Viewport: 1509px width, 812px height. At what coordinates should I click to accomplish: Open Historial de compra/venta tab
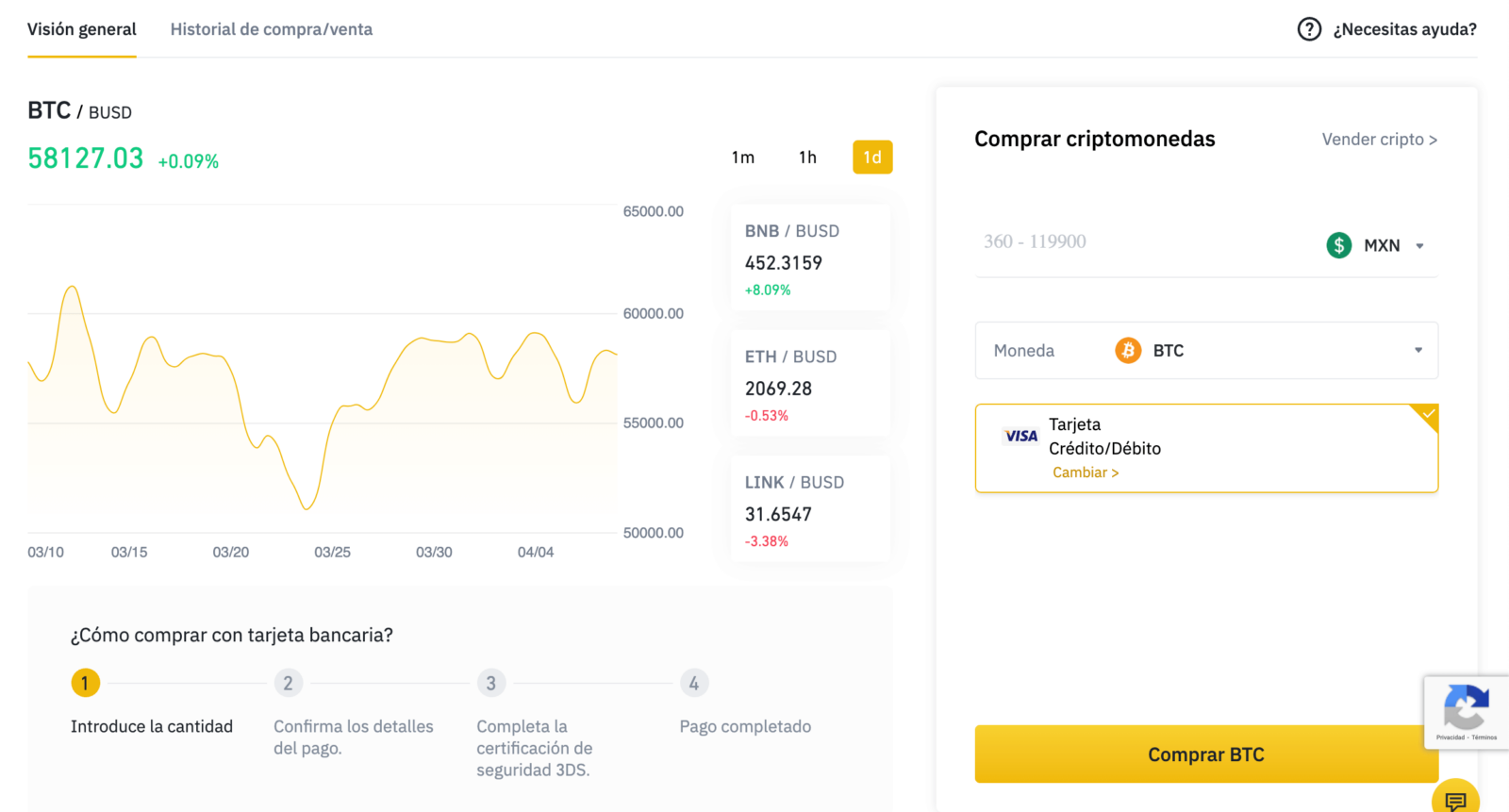pyautogui.click(x=272, y=29)
